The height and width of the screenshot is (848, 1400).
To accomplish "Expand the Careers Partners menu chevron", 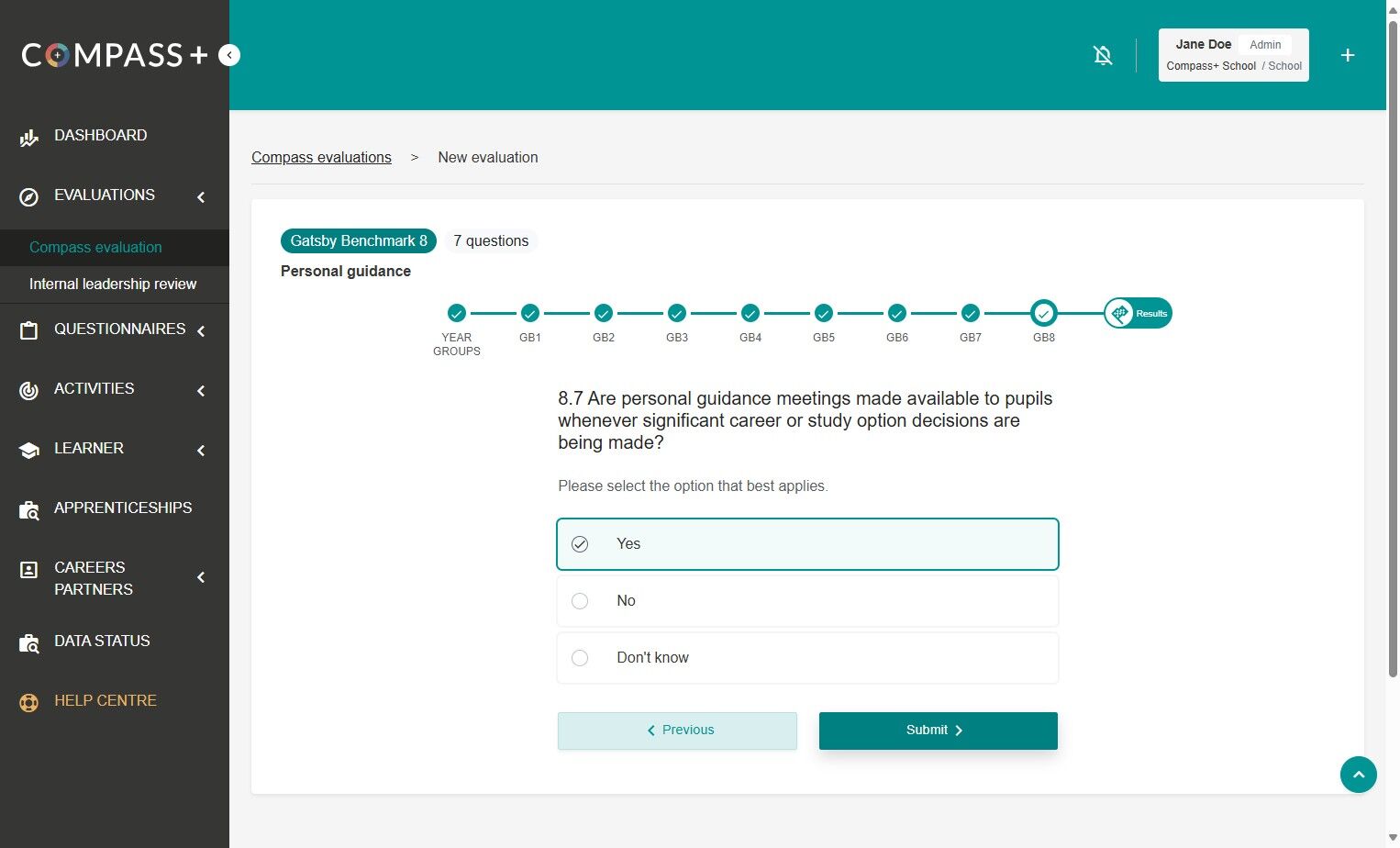I will pyautogui.click(x=201, y=577).
